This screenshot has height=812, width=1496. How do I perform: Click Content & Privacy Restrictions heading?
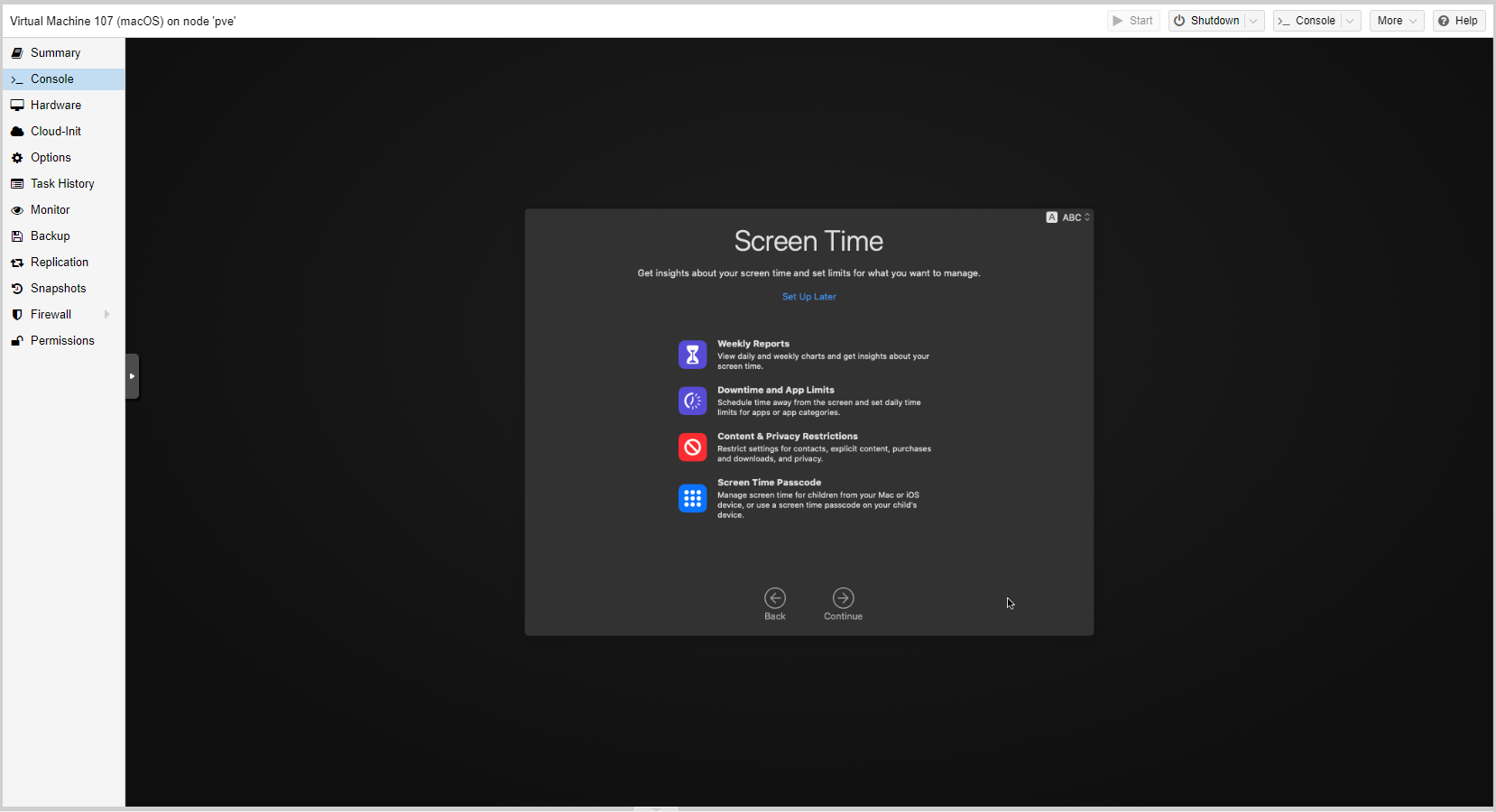(x=788, y=436)
